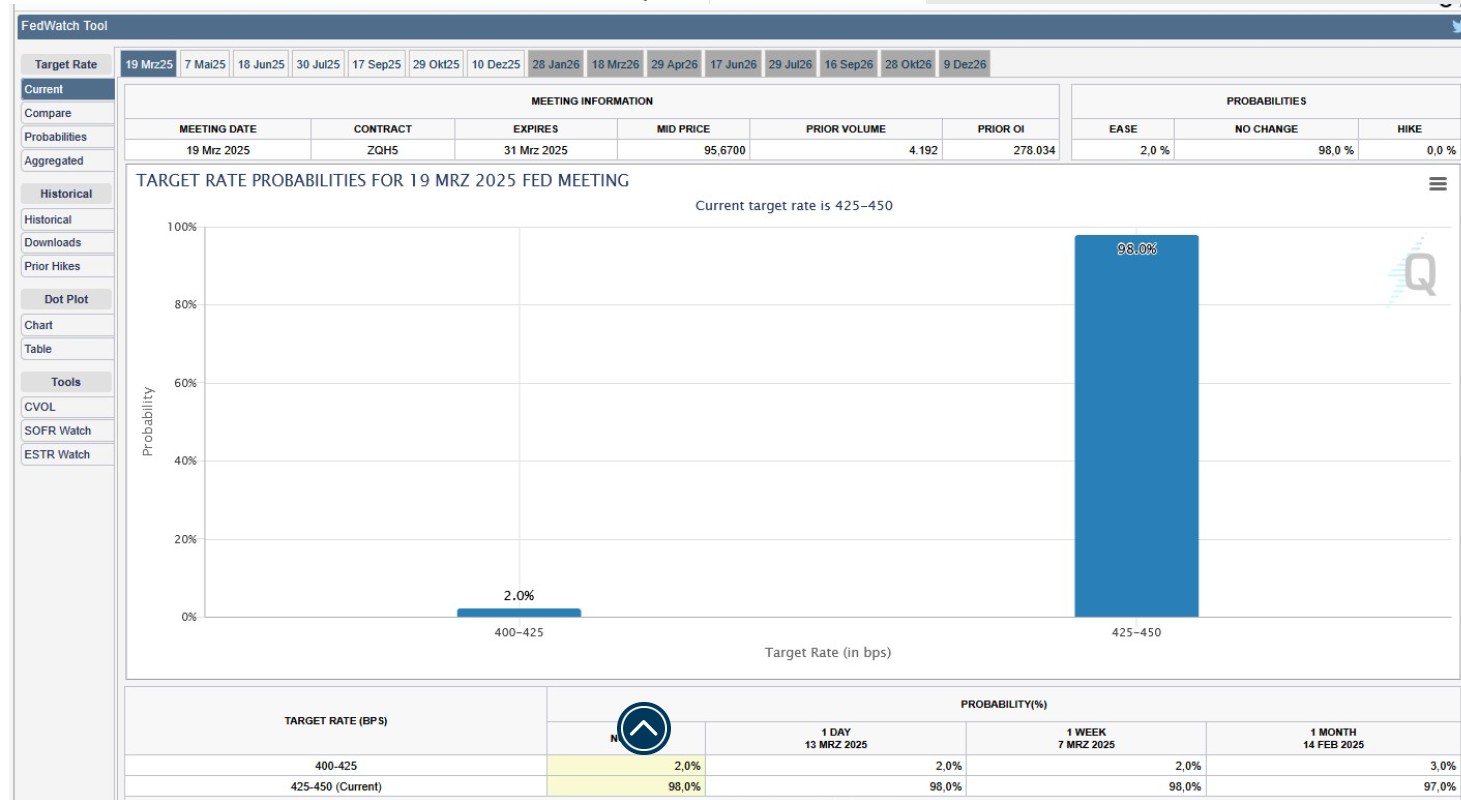Screen dimensions: 1461x800
Task: Click the tall 425–450 probability bar
Action: (x=1136, y=426)
